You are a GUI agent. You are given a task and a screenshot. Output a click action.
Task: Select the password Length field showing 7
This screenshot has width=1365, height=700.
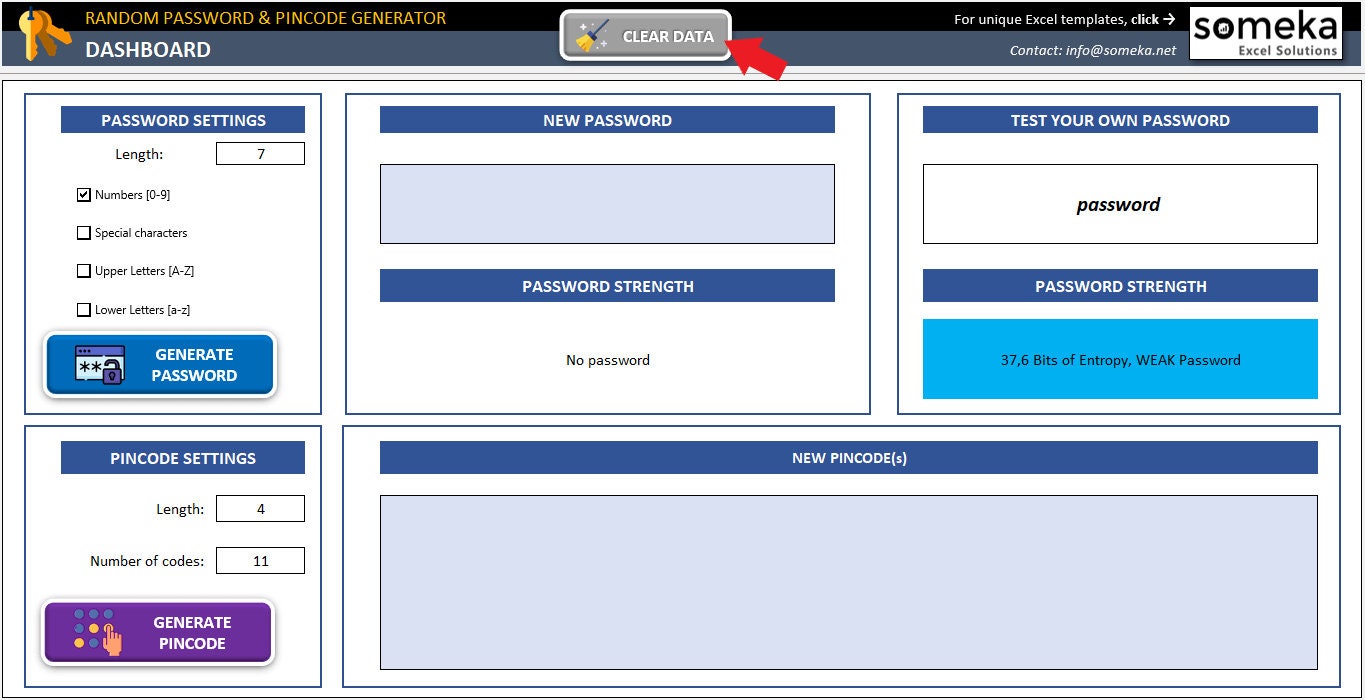point(260,153)
